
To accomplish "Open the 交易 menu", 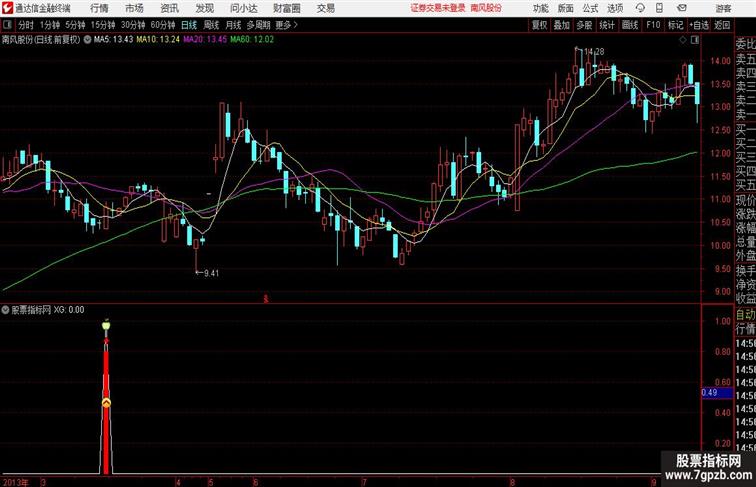I will click(326, 8).
